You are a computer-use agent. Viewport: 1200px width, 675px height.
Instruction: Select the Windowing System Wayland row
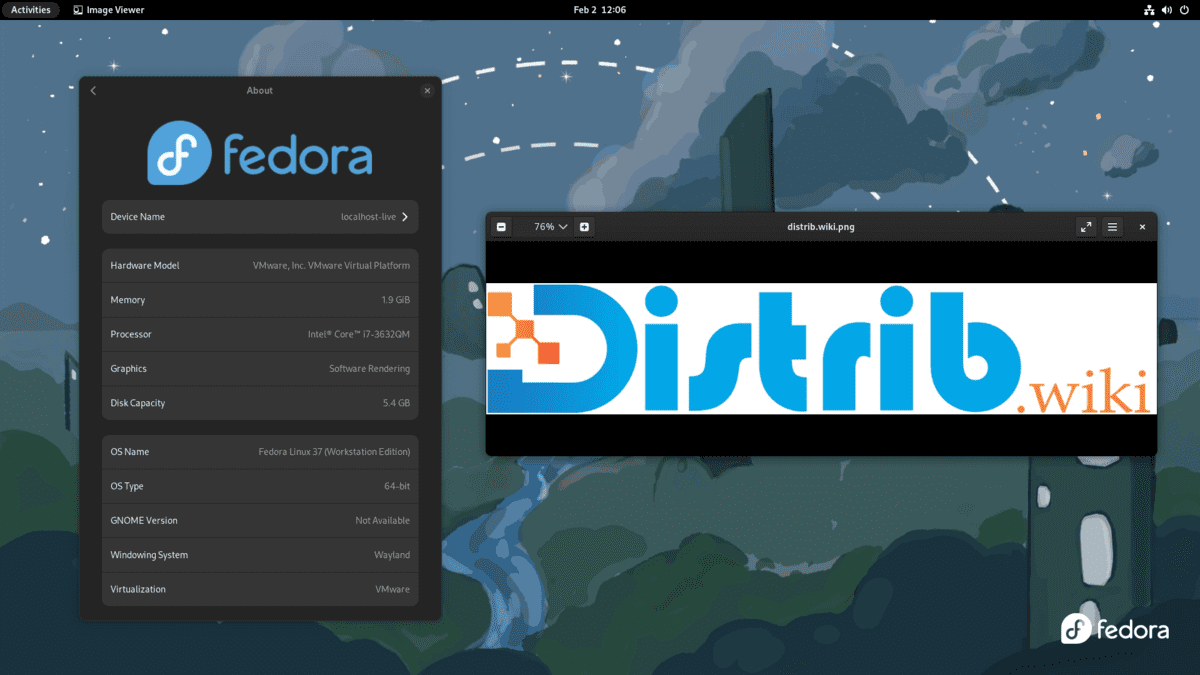[260, 555]
